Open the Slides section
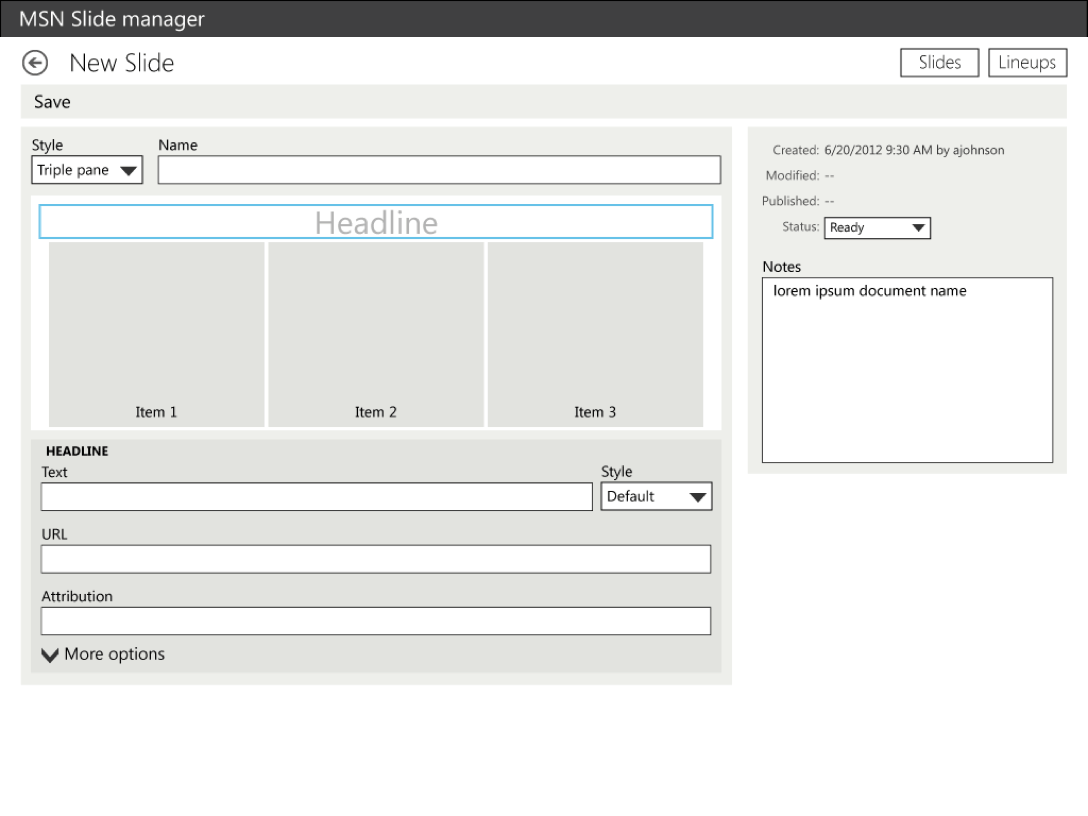1088x816 pixels. pyautogui.click(x=940, y=62)
